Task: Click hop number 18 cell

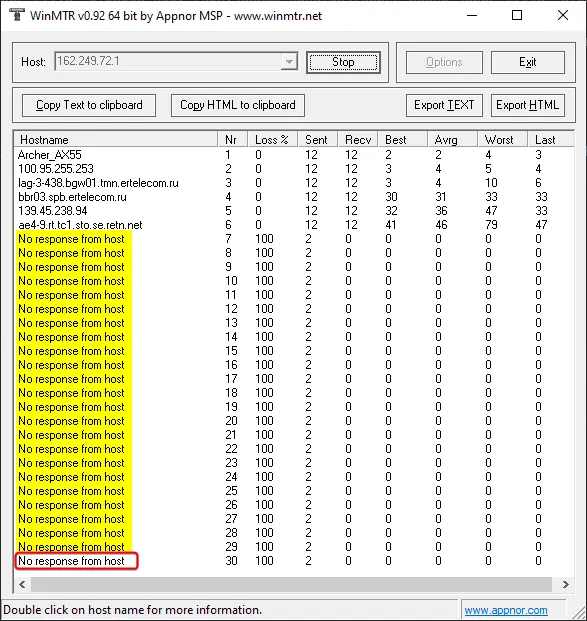Action: pos(231,393)
